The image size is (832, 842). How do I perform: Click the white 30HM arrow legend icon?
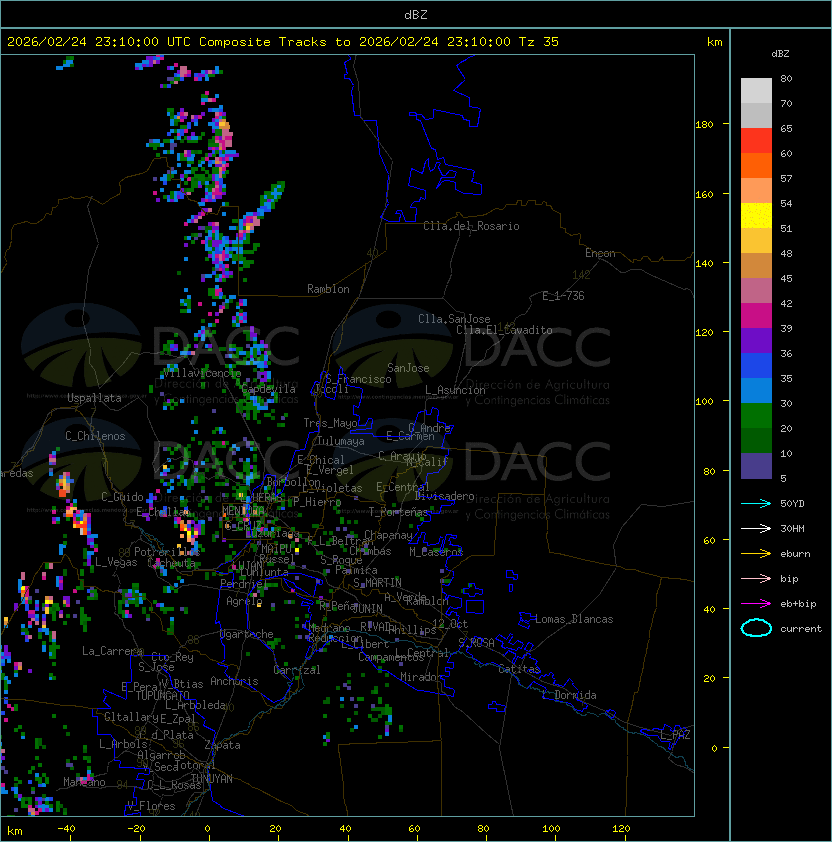tap(756, 528)
